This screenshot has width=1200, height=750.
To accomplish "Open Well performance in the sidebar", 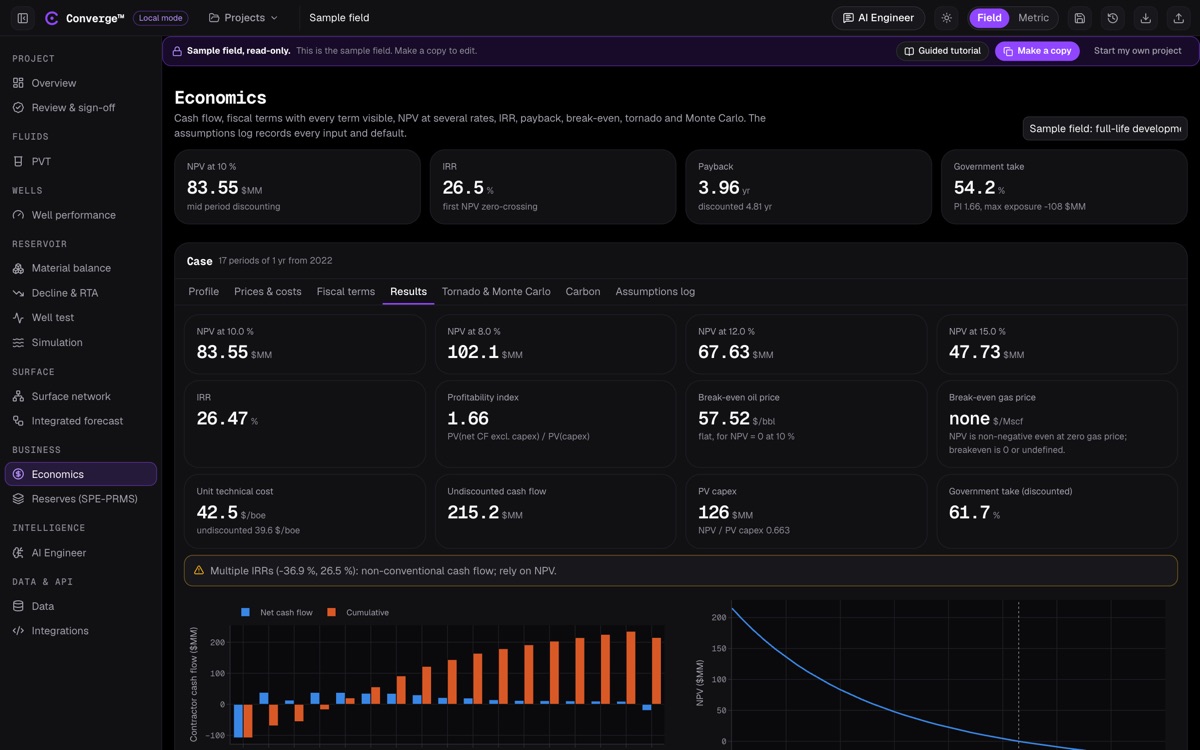I will tap(81, 215).
